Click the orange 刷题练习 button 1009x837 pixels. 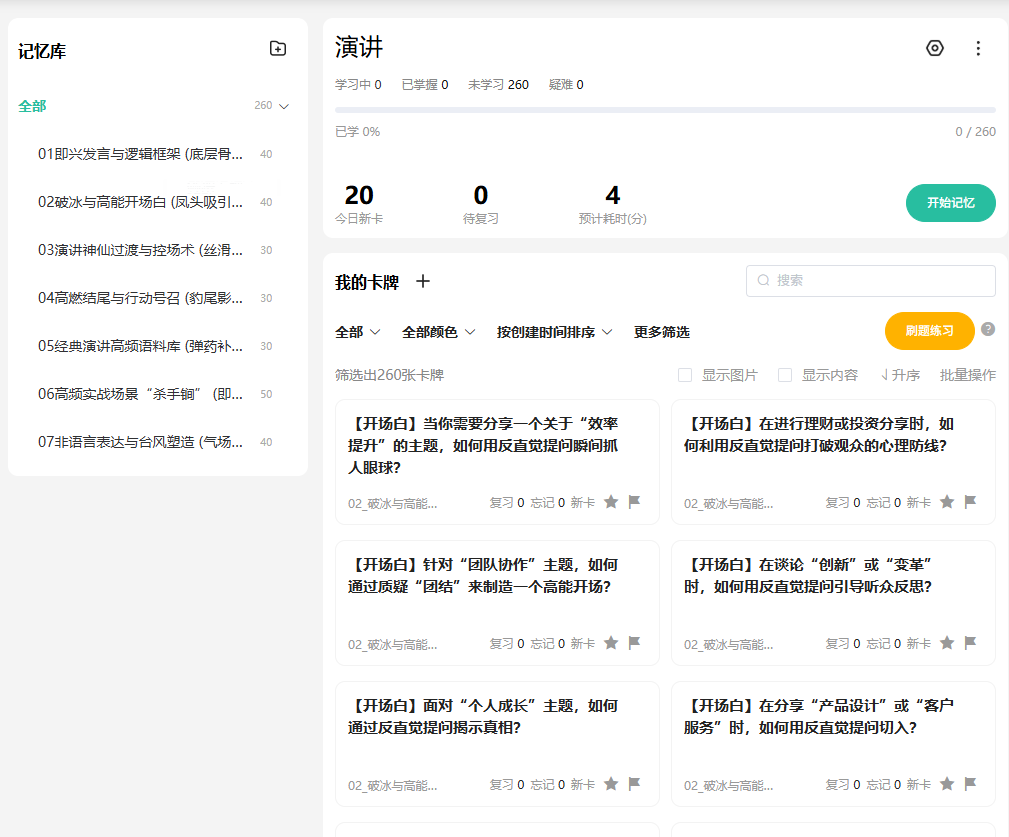(929, 331)
